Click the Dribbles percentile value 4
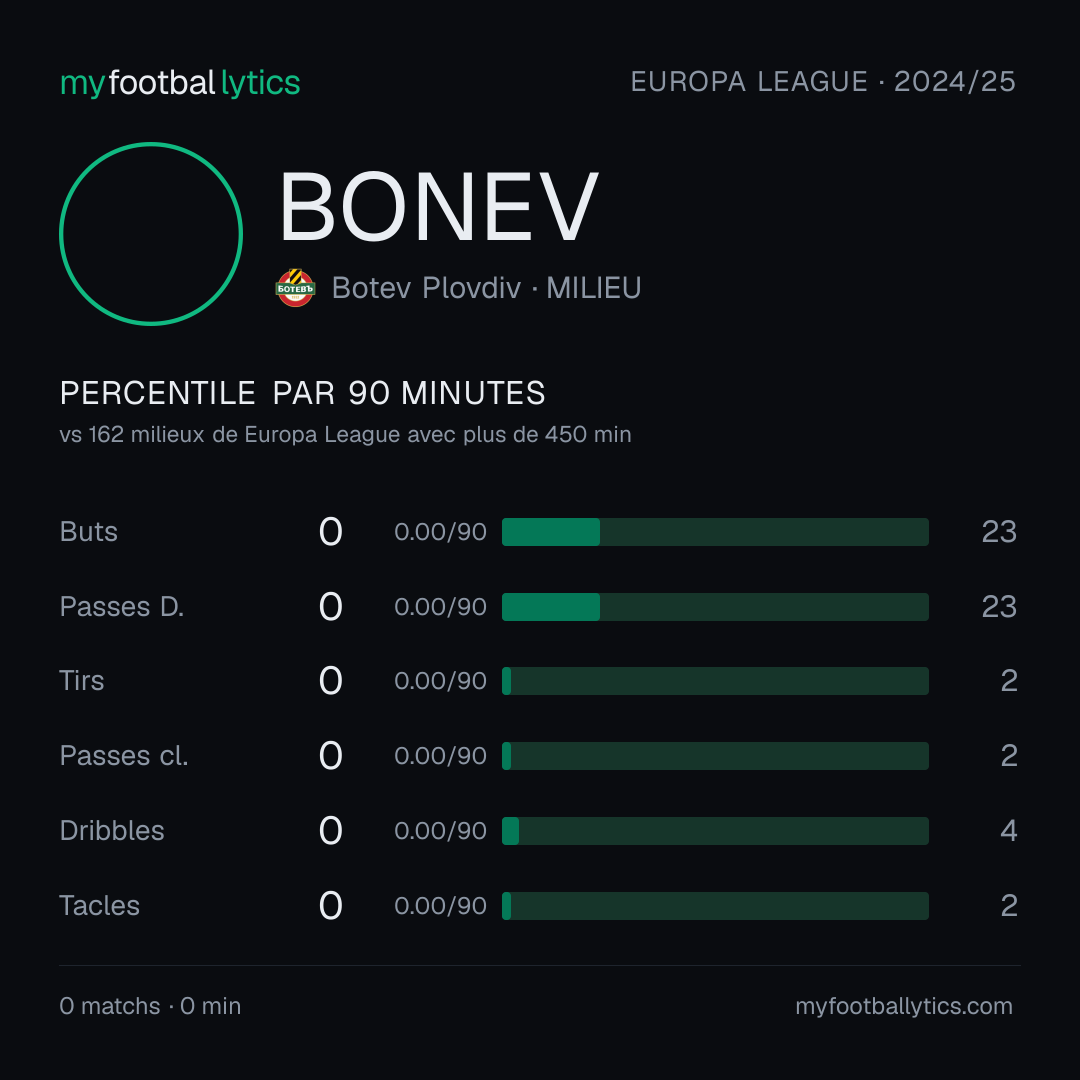This screenshot has width=1080, height=1080. pyautogui.click(x=1009, y=831)
